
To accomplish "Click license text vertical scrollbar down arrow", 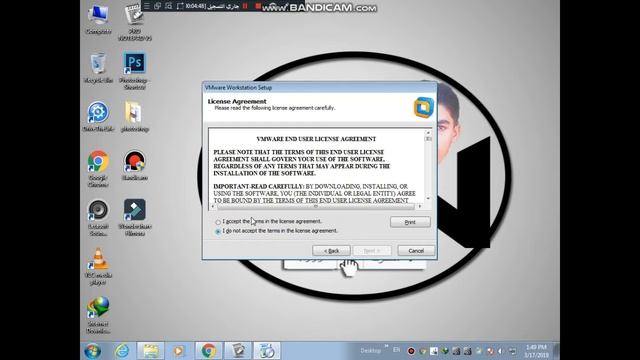I will (428, 198).
